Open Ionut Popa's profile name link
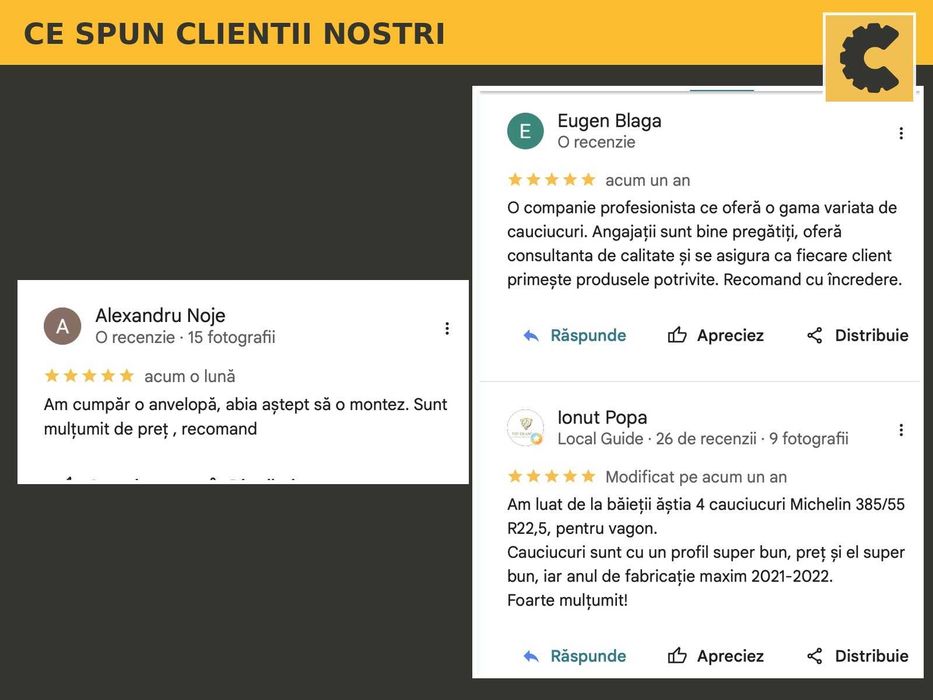Viewport: 933px width, 700px height. point(602,417)
